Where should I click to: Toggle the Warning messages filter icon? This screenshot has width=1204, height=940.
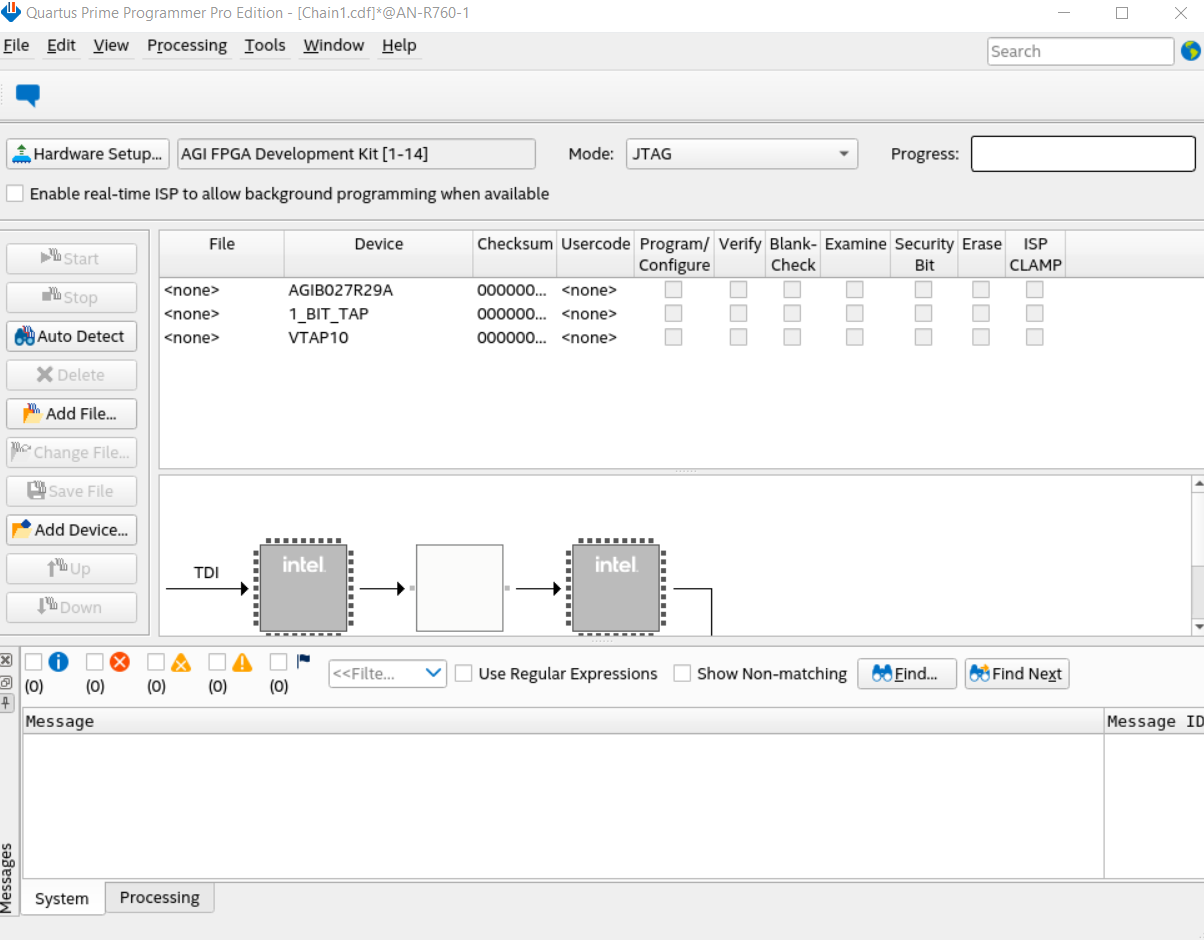tap(242, 662)
